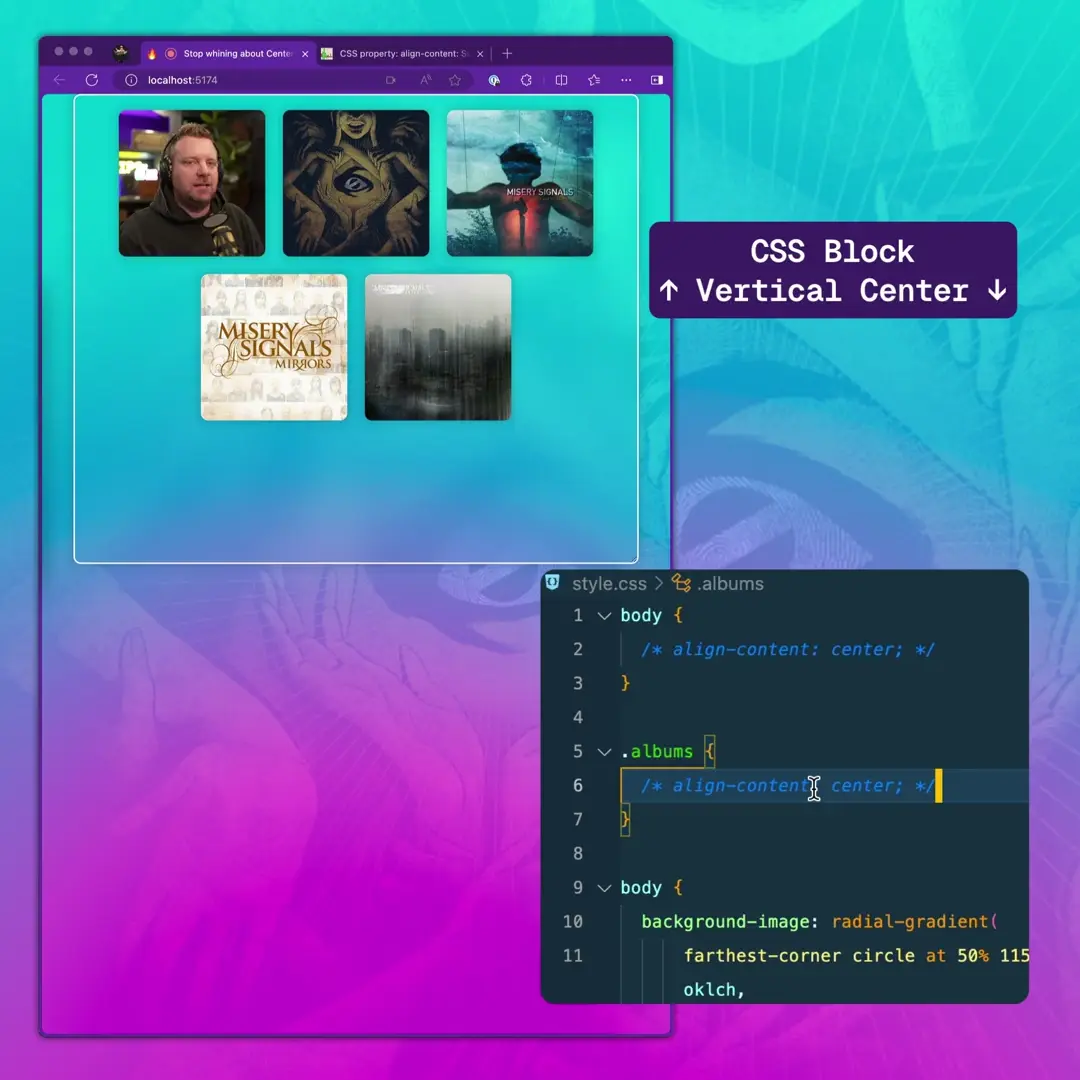Close the 'CSS property: align-content' tab
1080x1080 pixels.
coord(481,53)
